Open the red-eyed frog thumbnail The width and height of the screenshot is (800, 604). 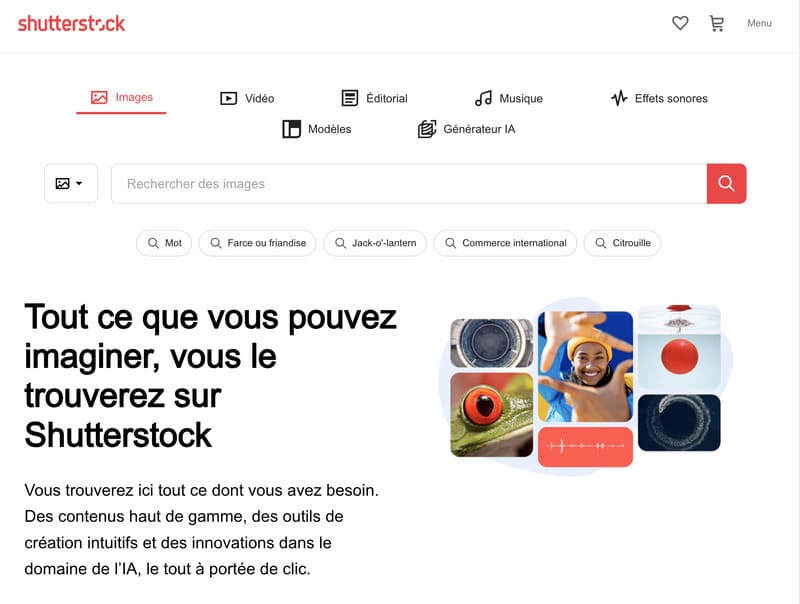492,414
